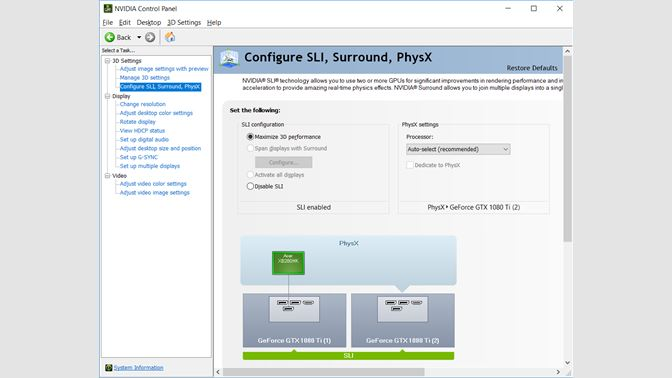Image resolution: width=672 pixels, height=378 pixels.
Task: Click the Configure SLI page header icon
Action: click(x=229, y=58)
